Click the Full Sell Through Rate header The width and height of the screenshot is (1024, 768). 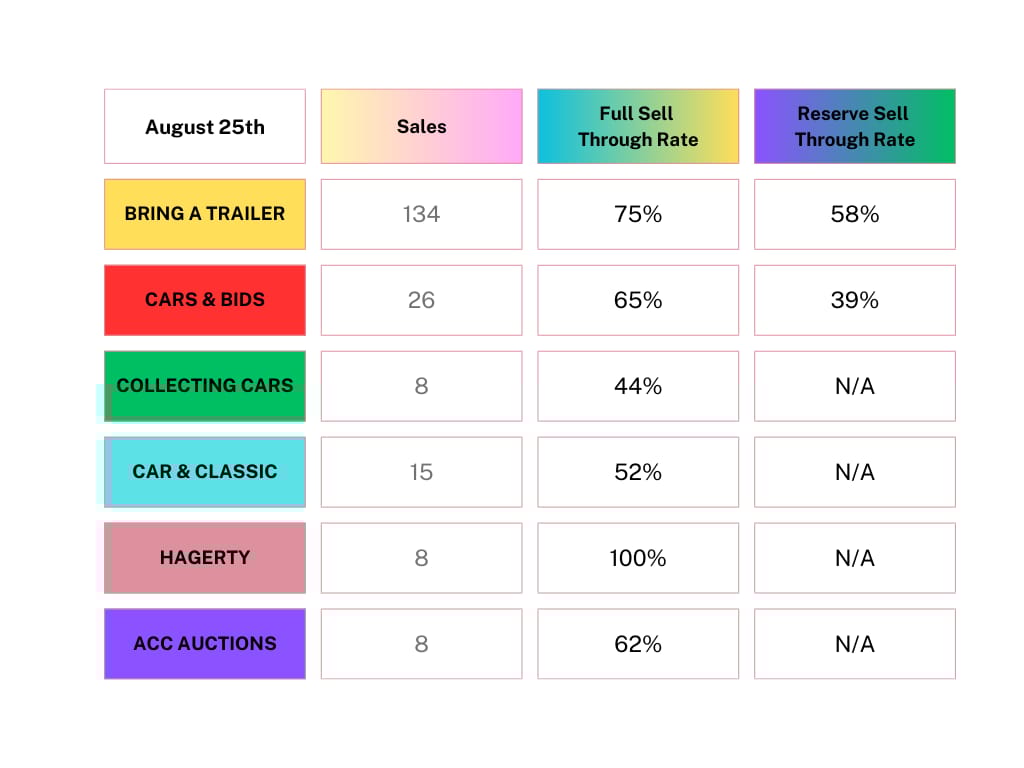click(638, 126)
